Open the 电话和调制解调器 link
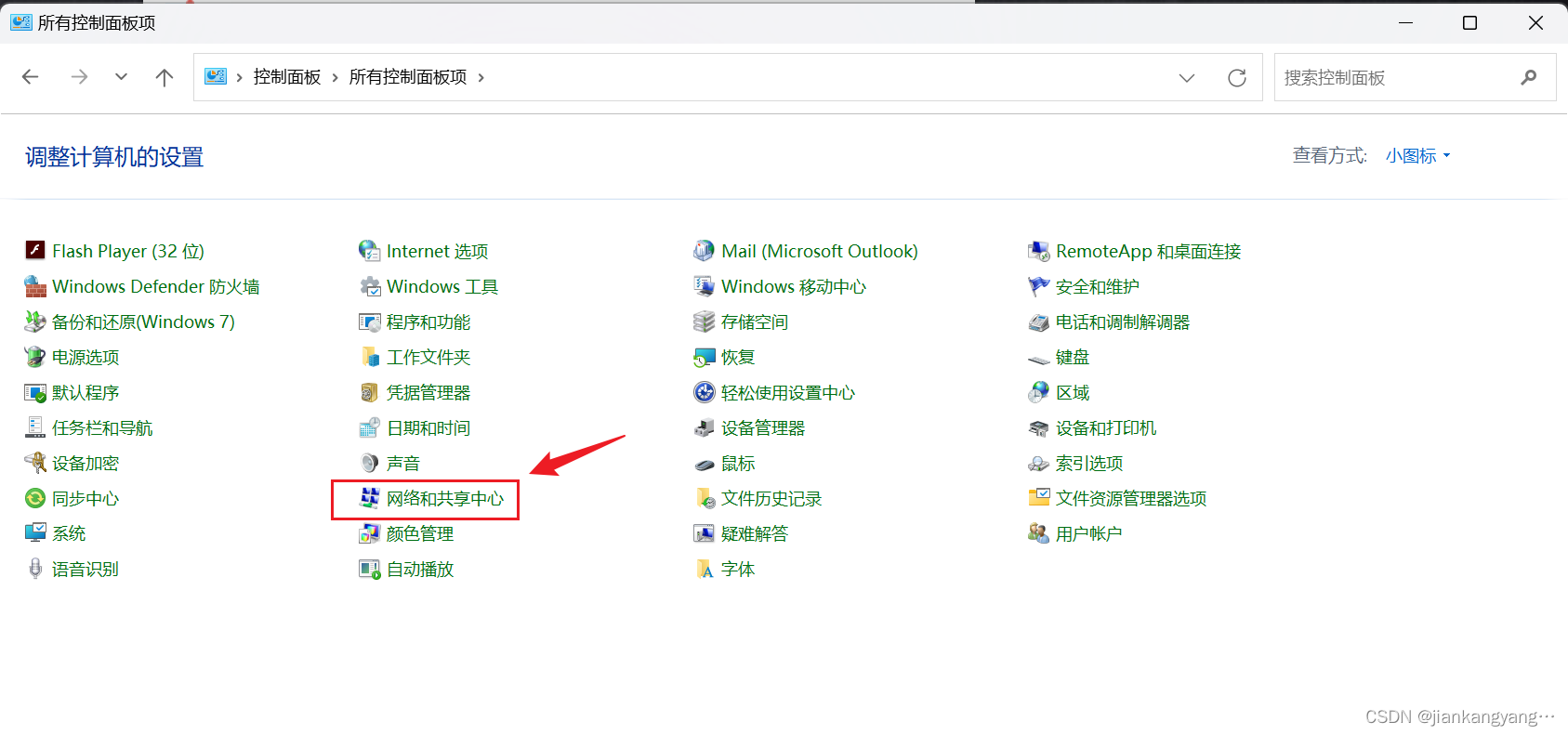1568x735 pixels. (x=1123, y=322)
